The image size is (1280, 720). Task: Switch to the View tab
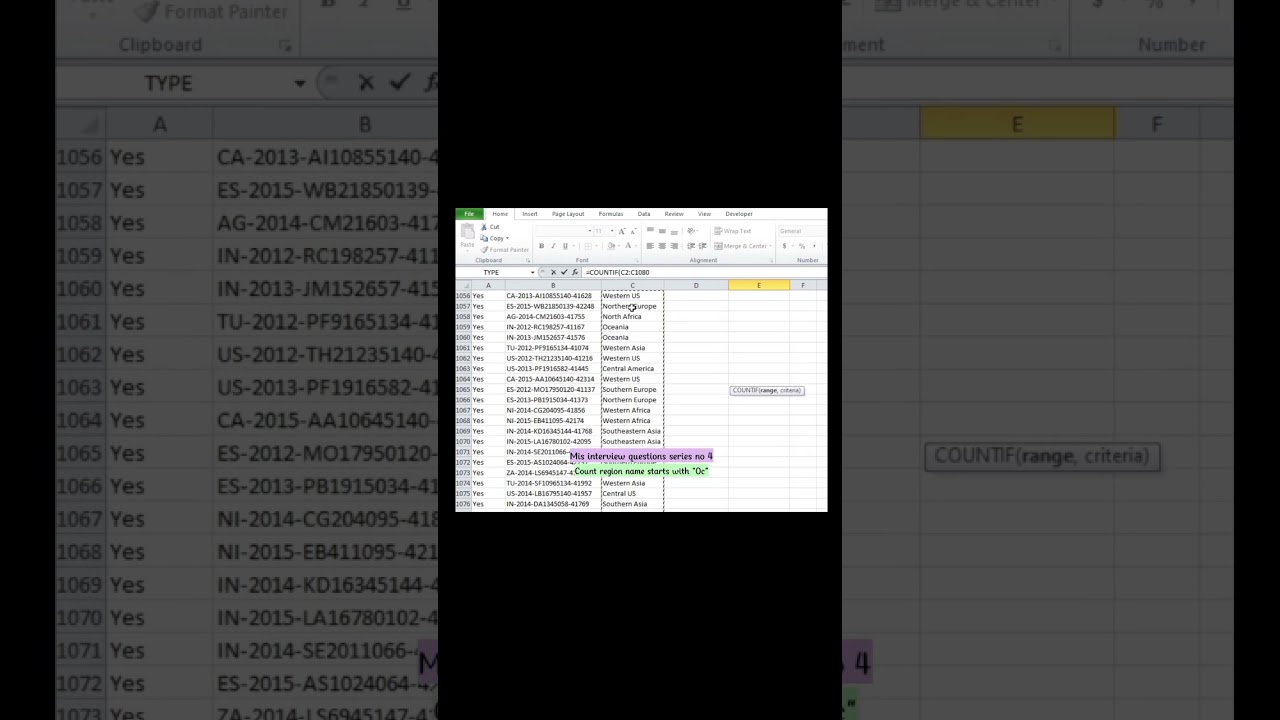(704, 214)
